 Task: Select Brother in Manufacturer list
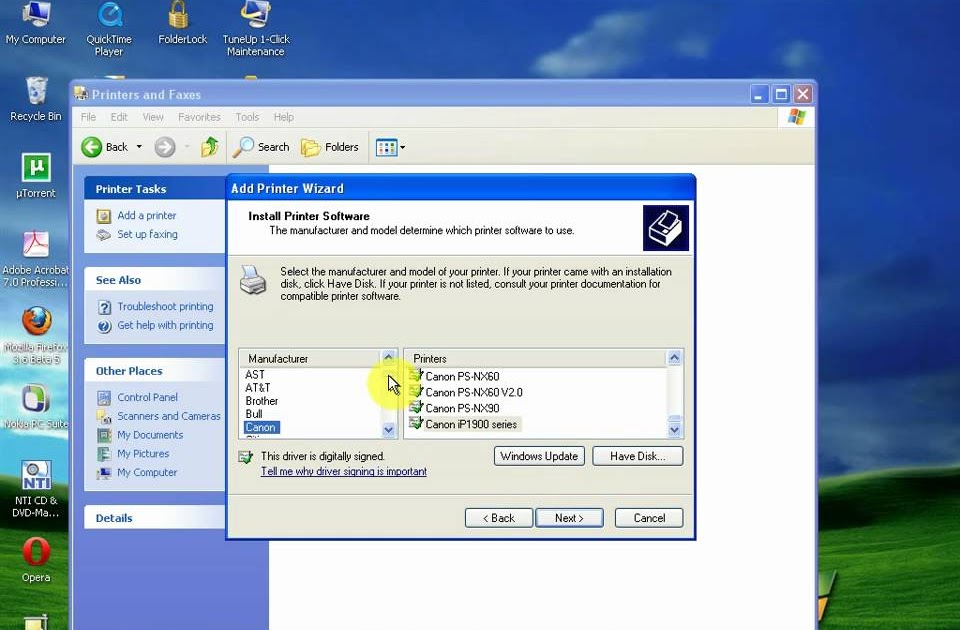click(x=261, y=401)
